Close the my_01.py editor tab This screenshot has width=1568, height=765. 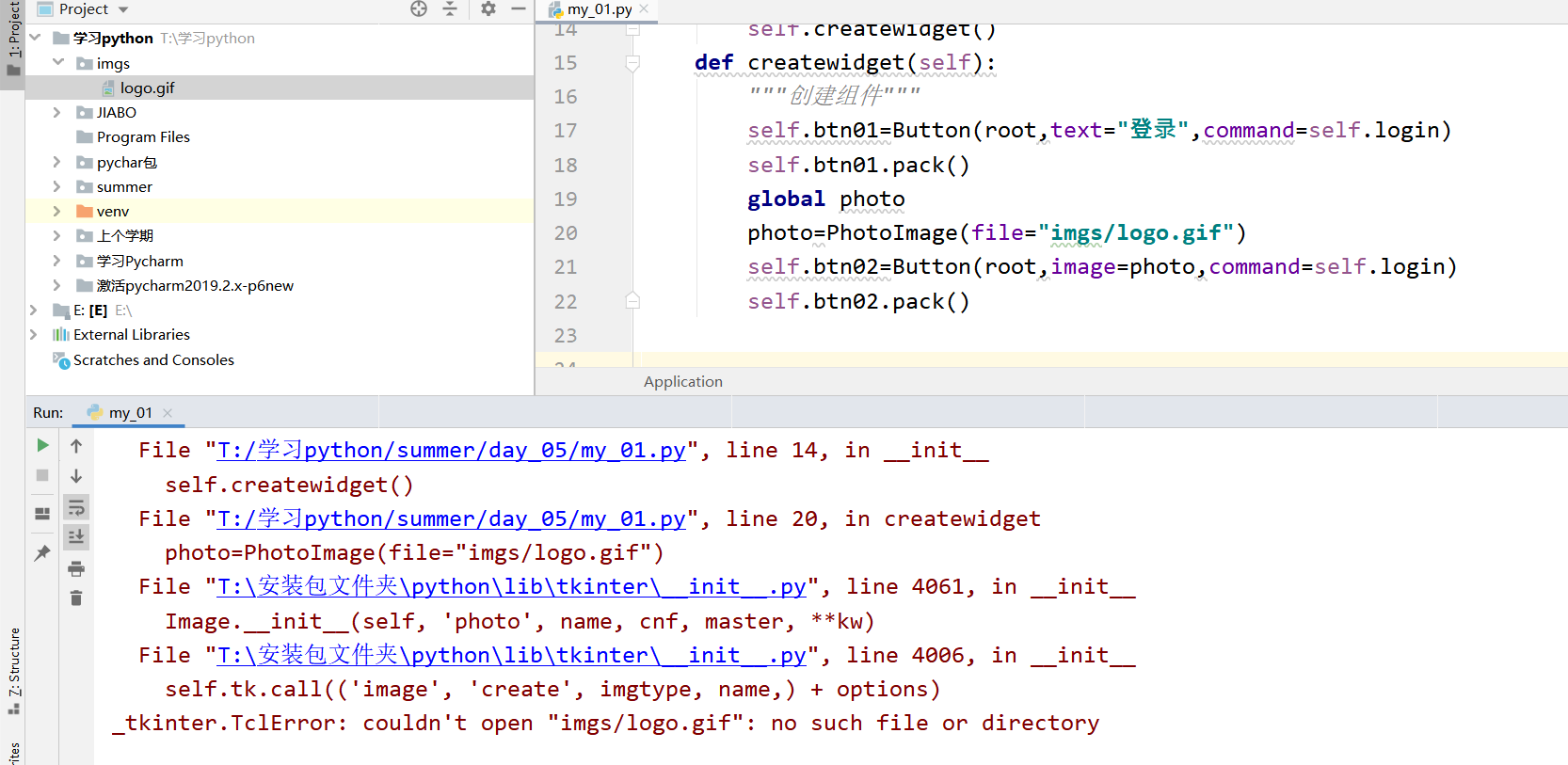coord(644,8)
